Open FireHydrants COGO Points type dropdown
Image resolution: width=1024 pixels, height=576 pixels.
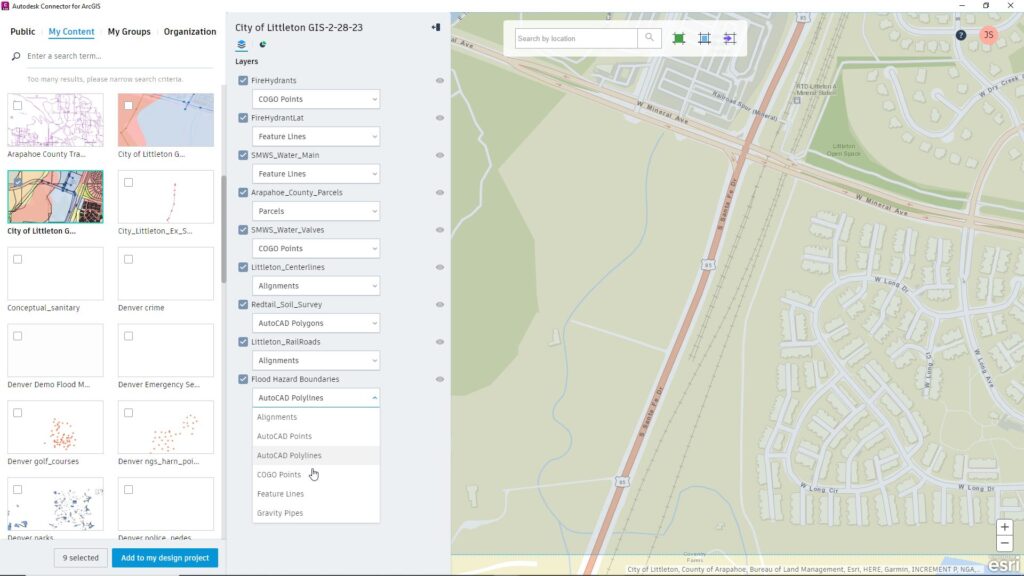[315, 99]
